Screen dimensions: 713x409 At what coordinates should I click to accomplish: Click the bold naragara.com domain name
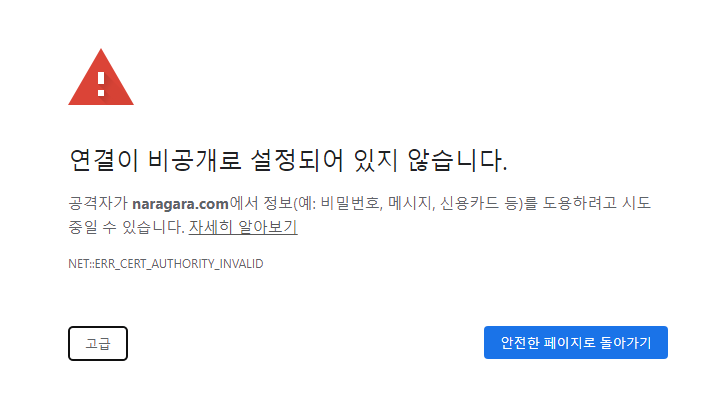(x=180, y=203)
